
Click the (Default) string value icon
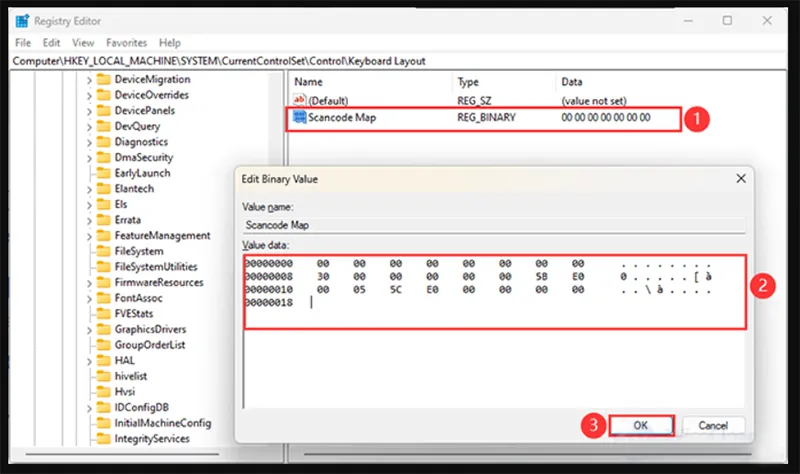[x=300, y=101]
